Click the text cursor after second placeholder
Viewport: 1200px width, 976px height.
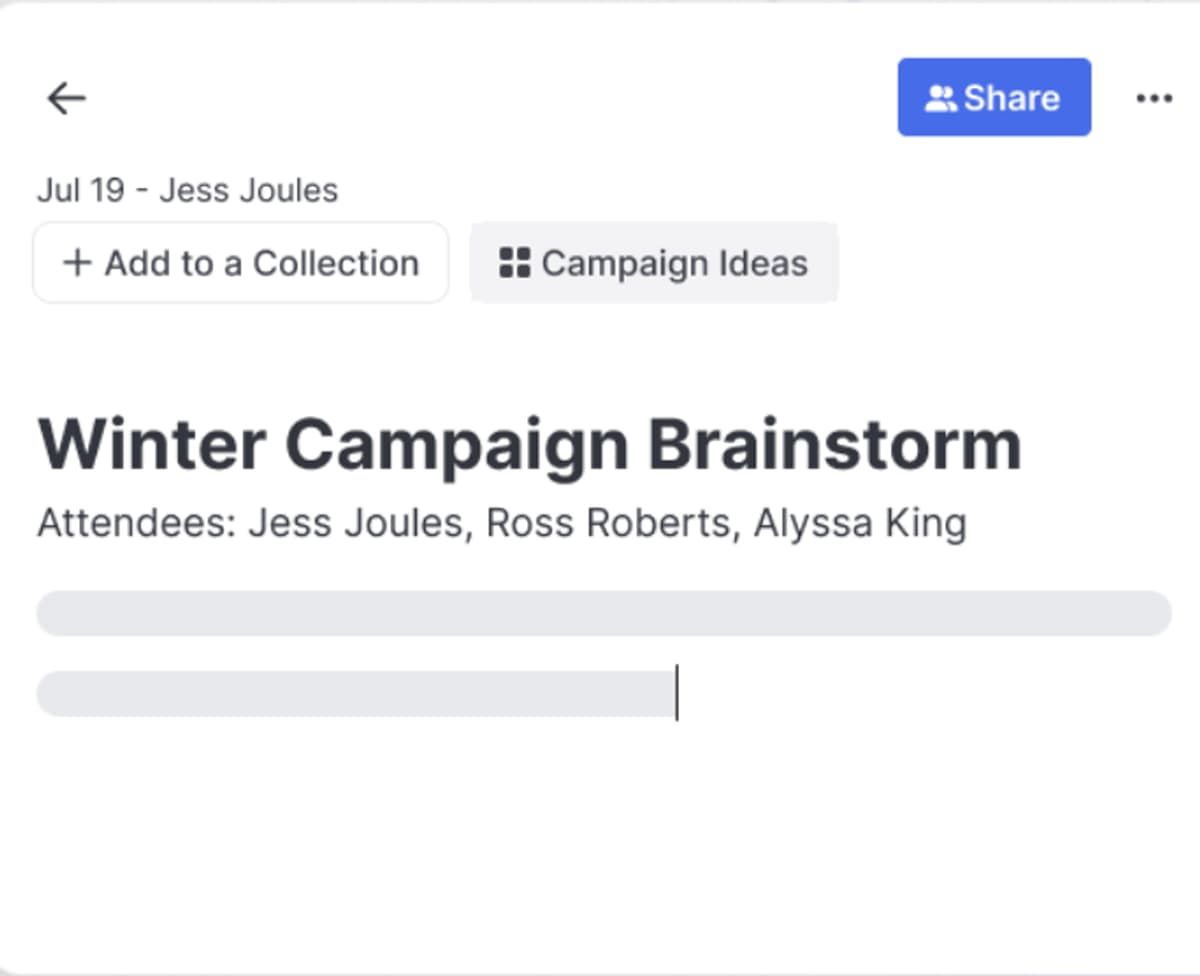[x=677, y=692]
